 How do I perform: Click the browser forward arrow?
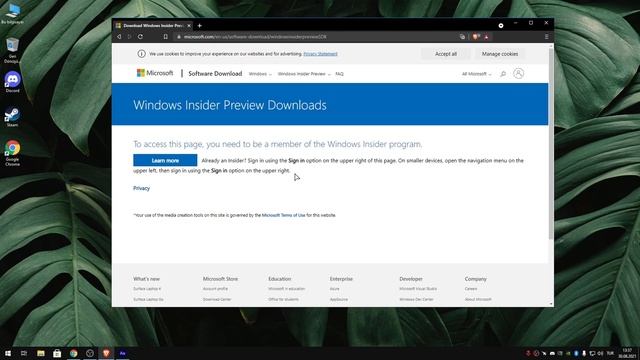(x=129, y=37)
